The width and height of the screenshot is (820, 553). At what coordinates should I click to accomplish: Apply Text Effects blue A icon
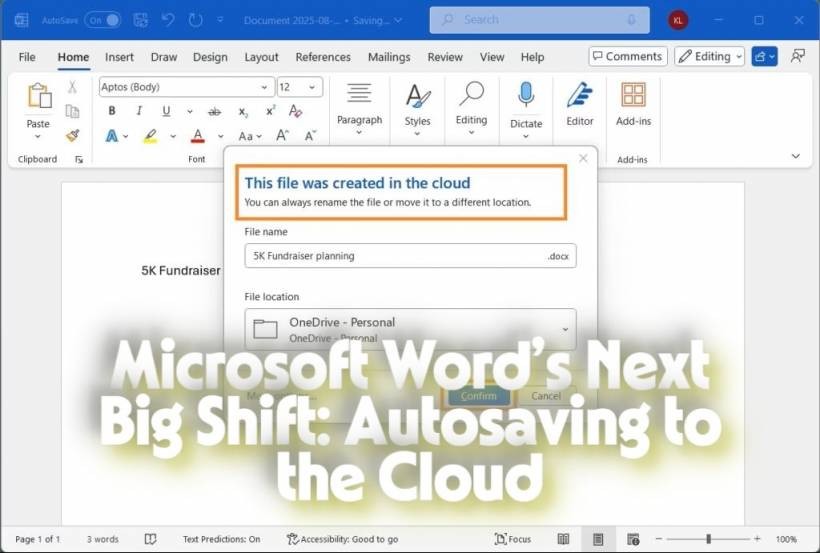pos(112,136)
